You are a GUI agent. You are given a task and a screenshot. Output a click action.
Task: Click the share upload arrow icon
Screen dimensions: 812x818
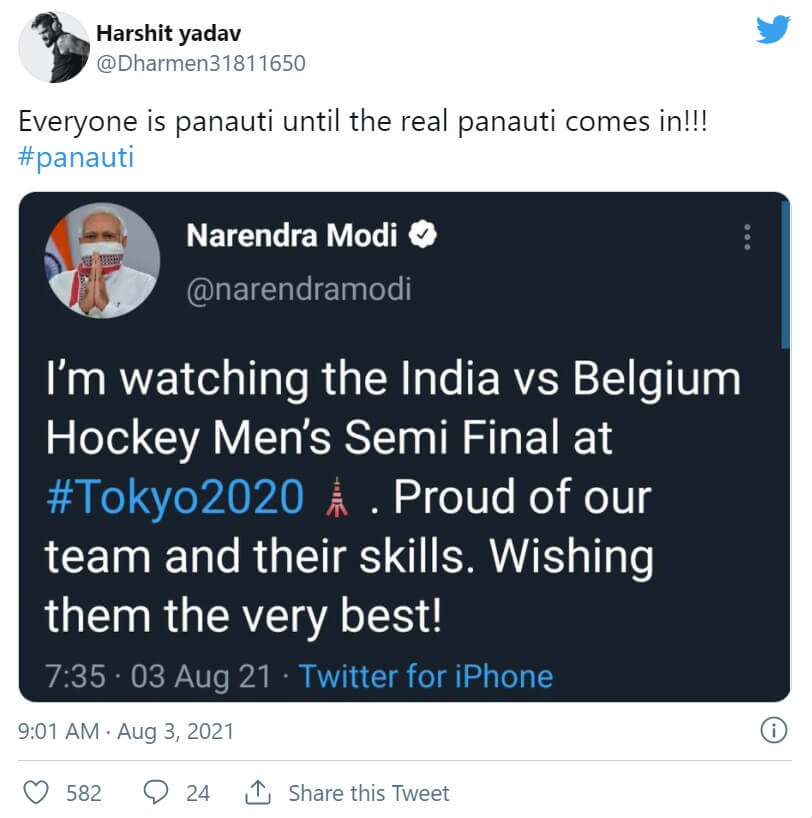258,793
